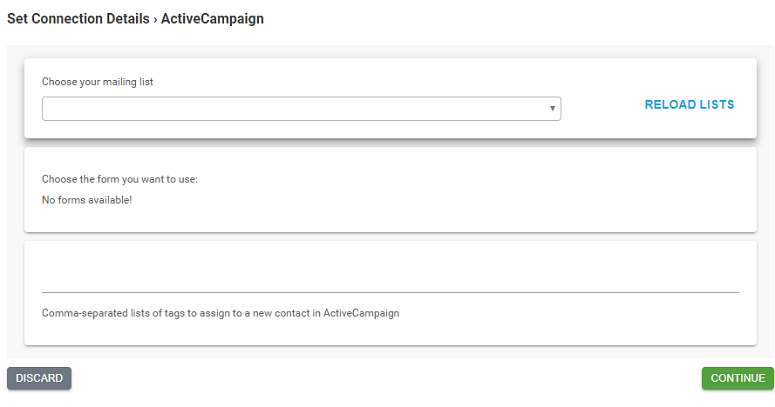Click the white area between Discard and Continue
Image resolution: width=775 pixels, height=407 pixels.
[386, 378]
